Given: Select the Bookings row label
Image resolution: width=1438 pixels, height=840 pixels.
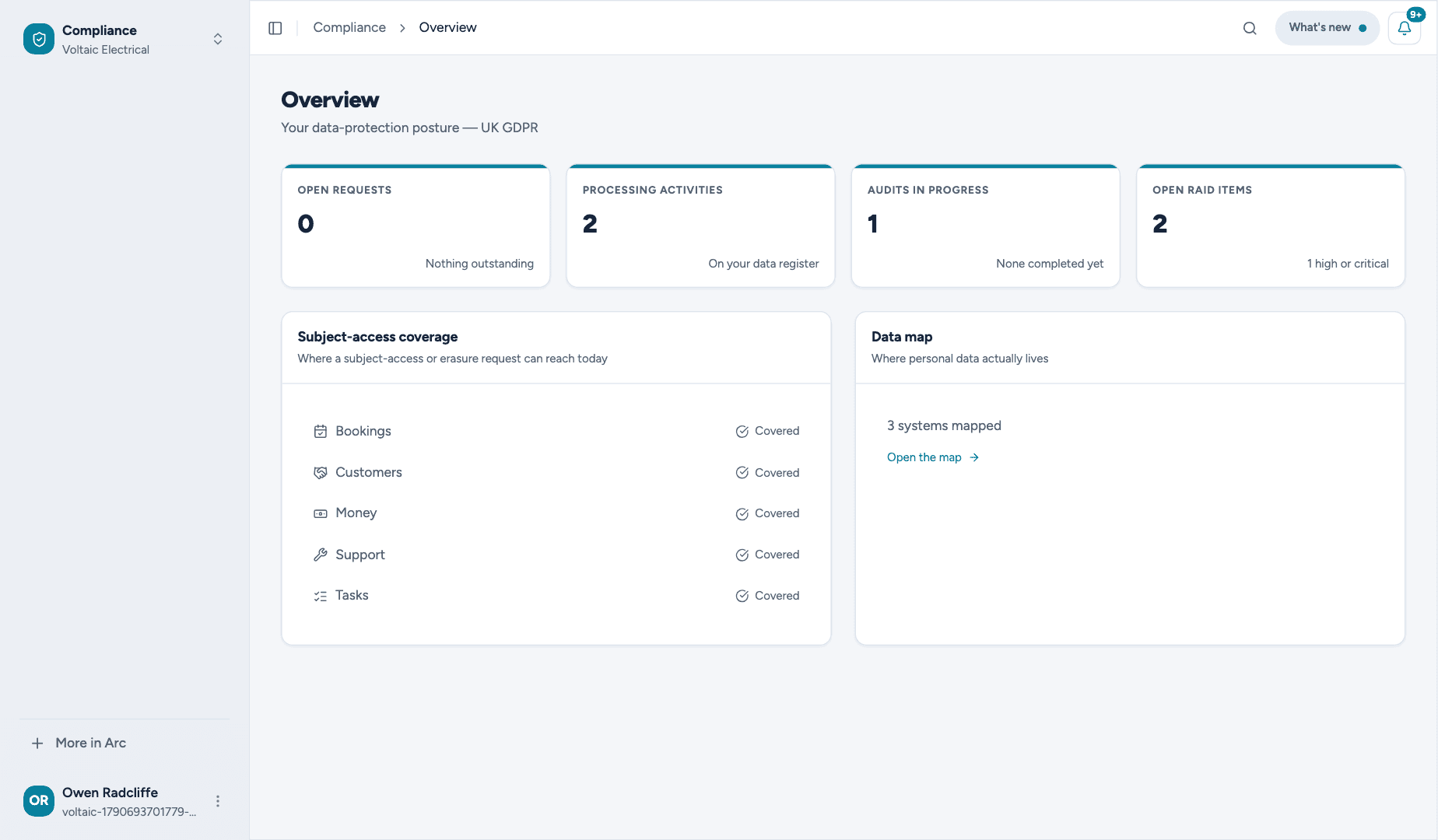Looking at the screenshot, I should coord(363,431).
